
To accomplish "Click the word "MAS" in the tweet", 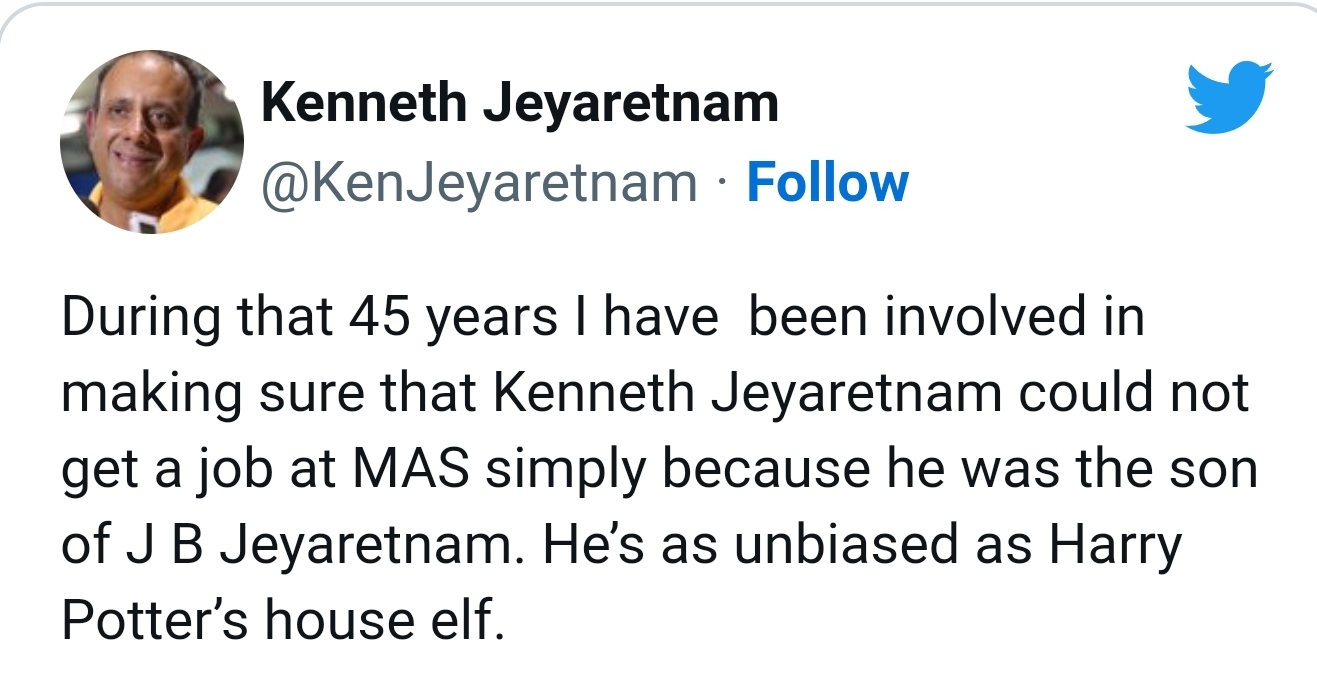I will (x=407, y=470).
